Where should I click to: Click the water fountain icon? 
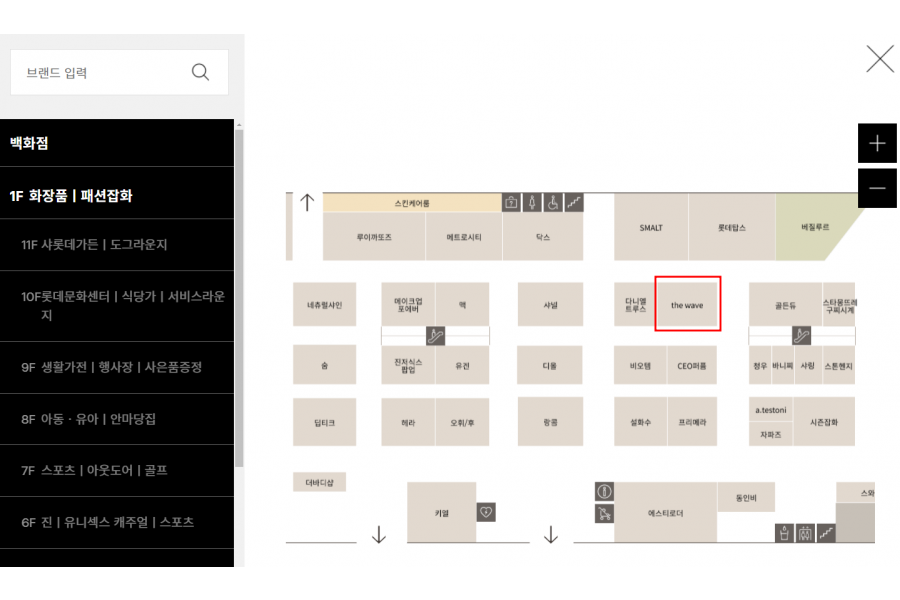pyautogui.click(x=783, y=533)
